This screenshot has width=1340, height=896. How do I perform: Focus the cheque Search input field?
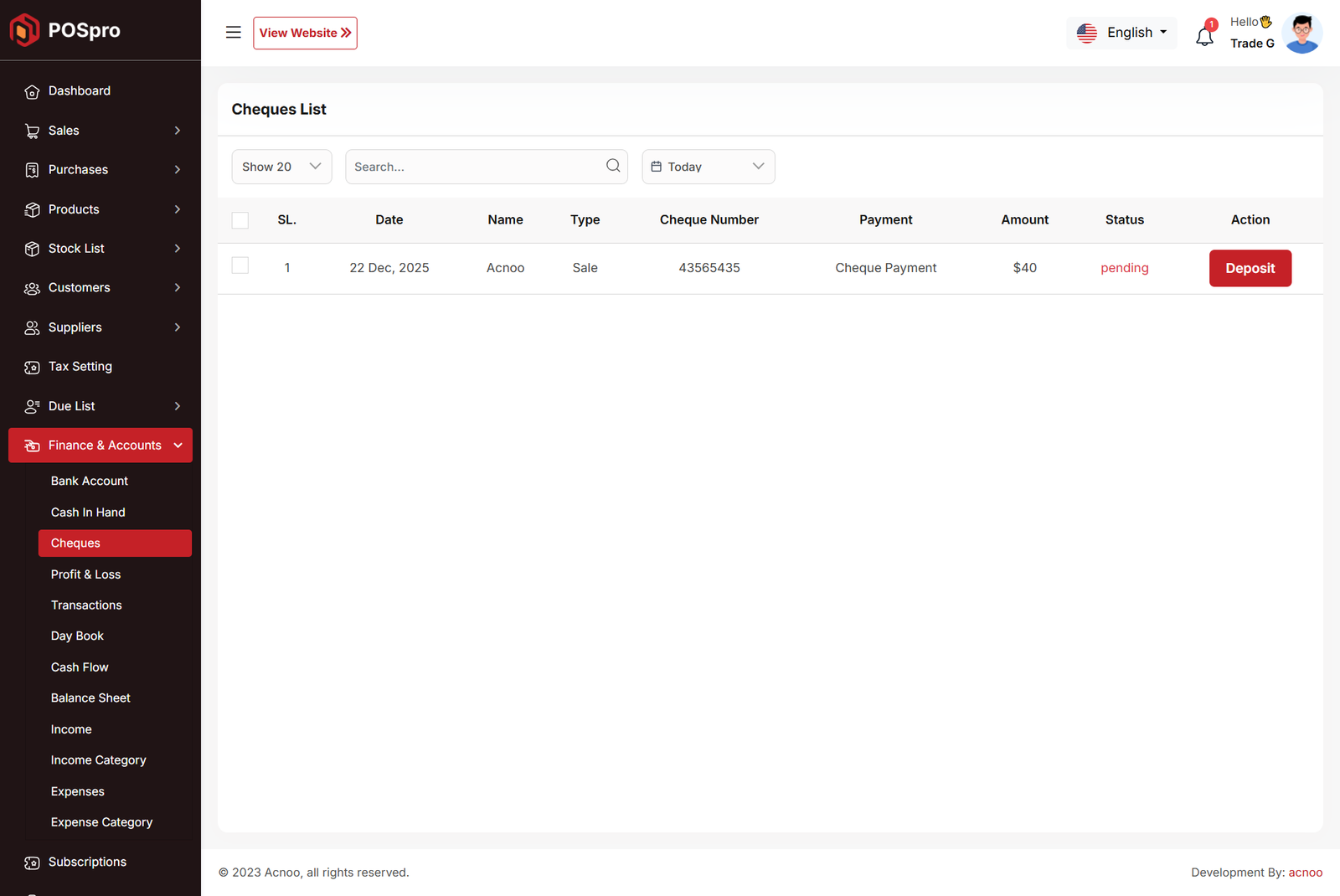(x=473, y=167)
